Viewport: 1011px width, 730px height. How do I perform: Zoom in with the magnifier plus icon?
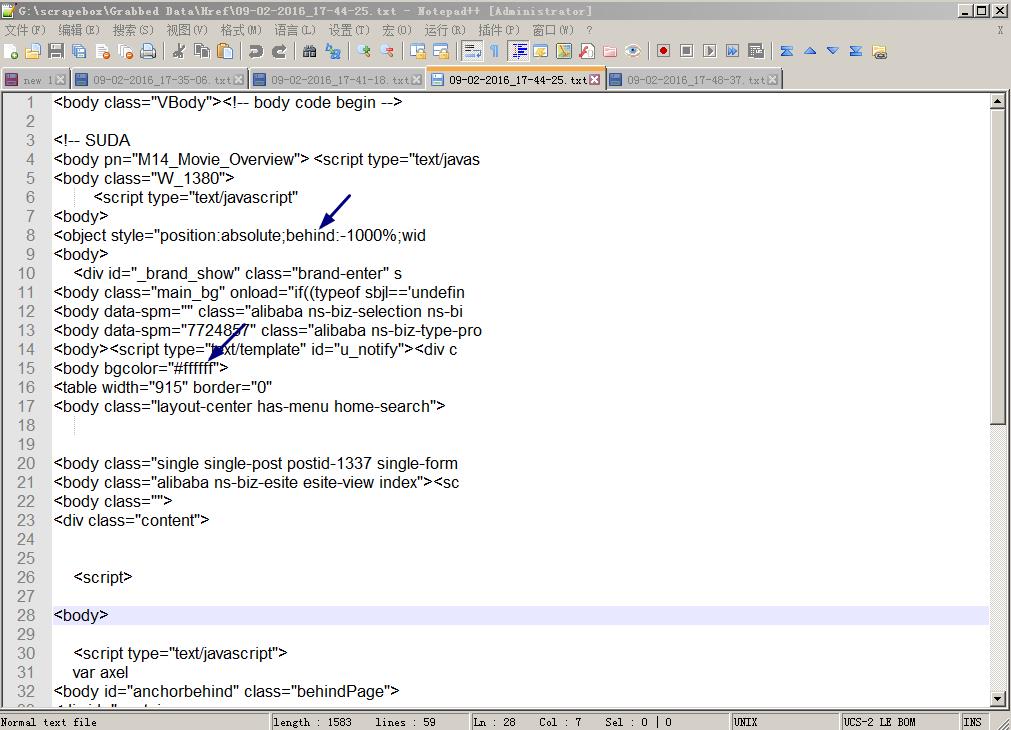364,52
